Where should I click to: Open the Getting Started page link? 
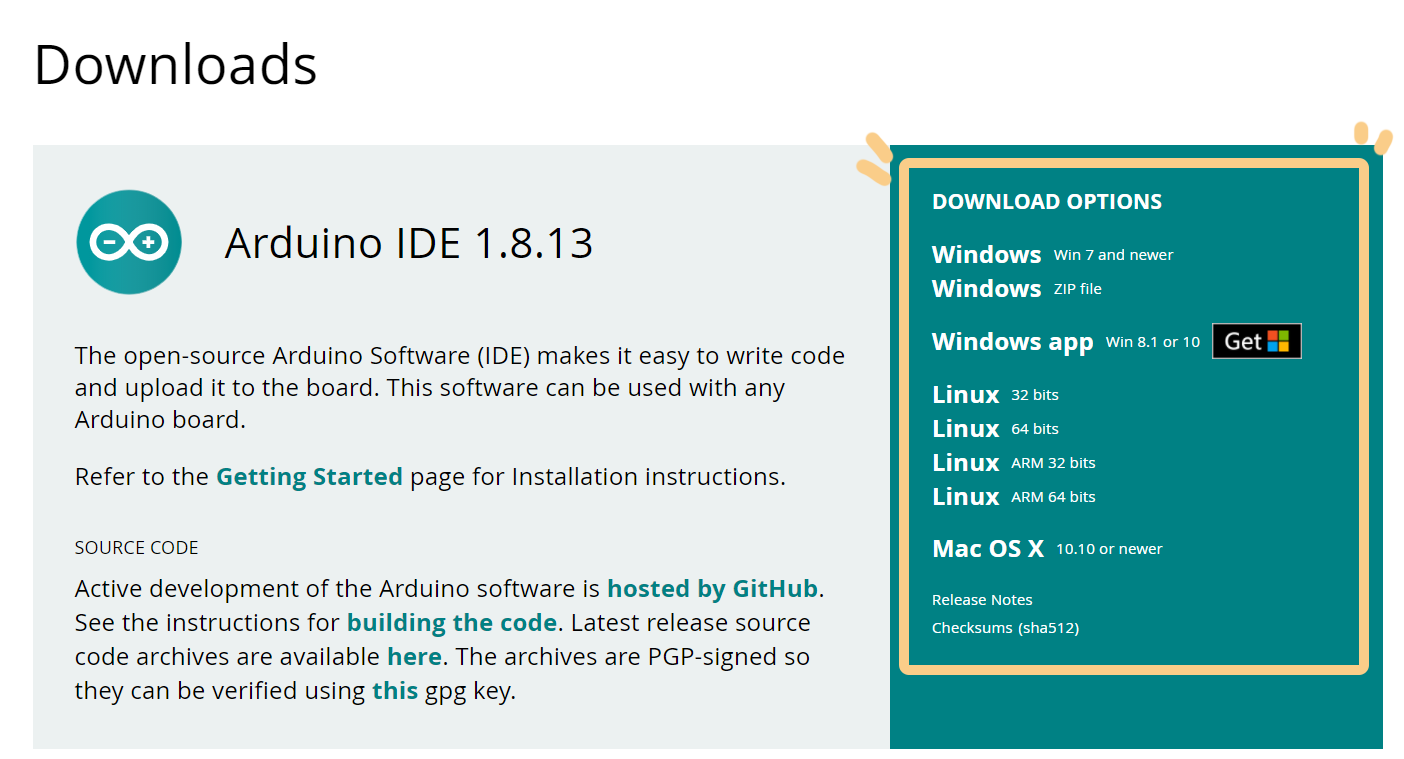point(309,476)
